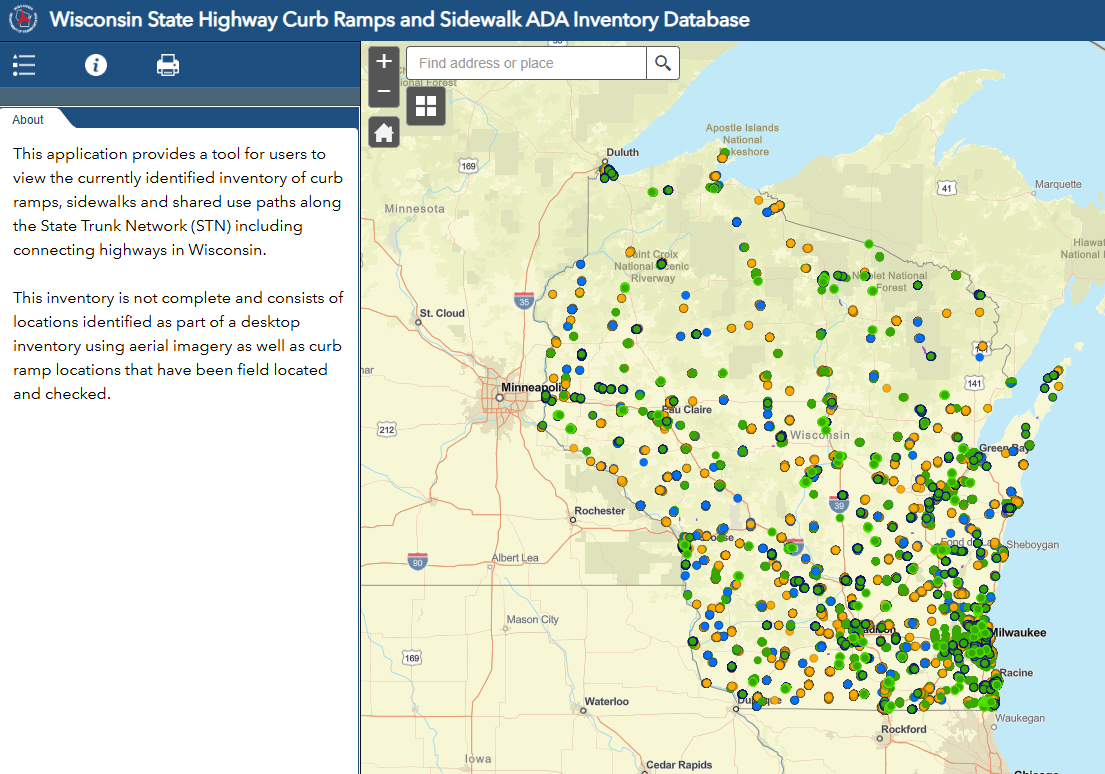Image resolution: width=1105 pixels, height=774 pixels.
Task: Open the legend/layer list panel icon
Action: (24, 66)
